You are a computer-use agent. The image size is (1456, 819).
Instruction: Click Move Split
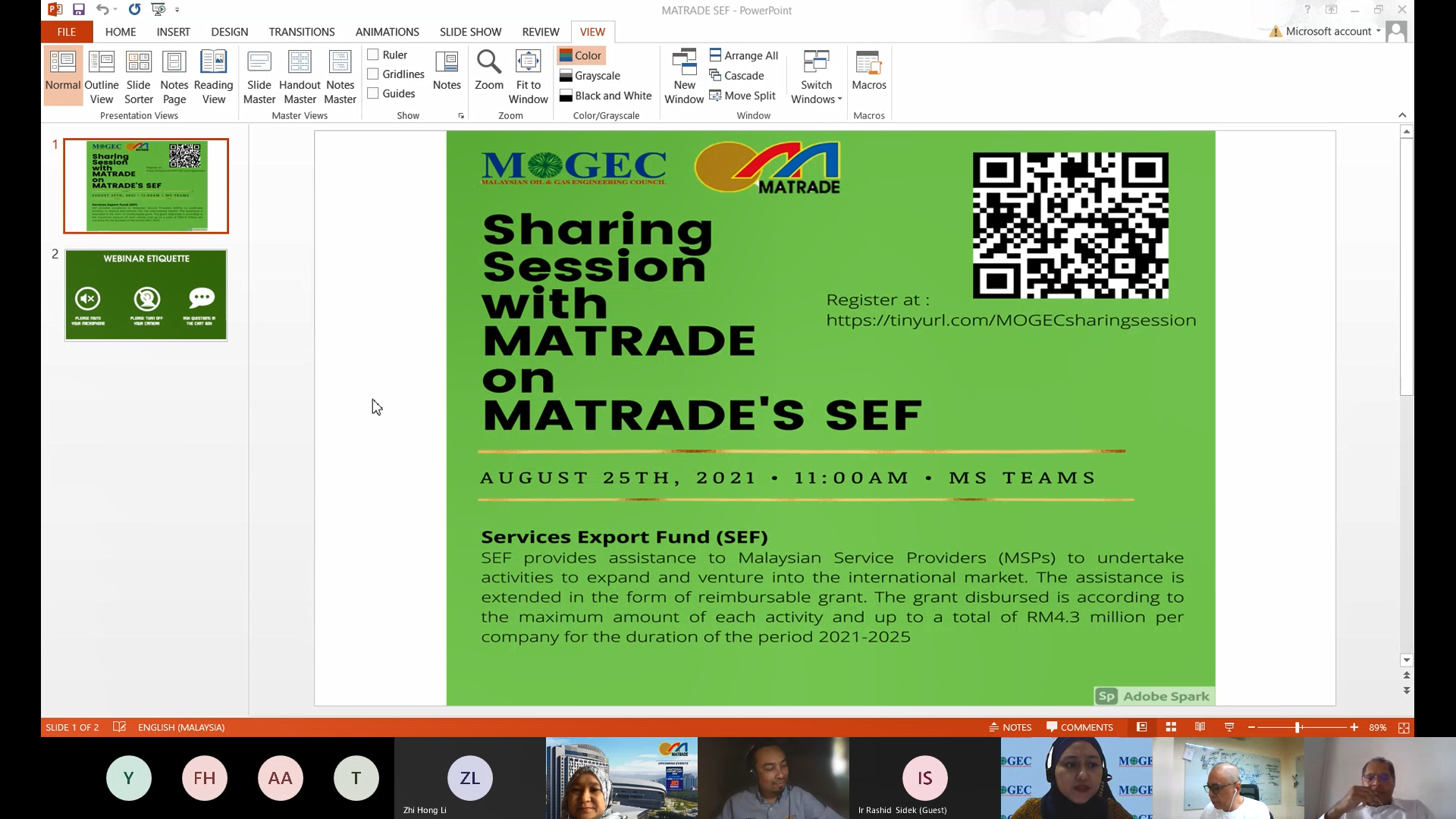(742, 96)
